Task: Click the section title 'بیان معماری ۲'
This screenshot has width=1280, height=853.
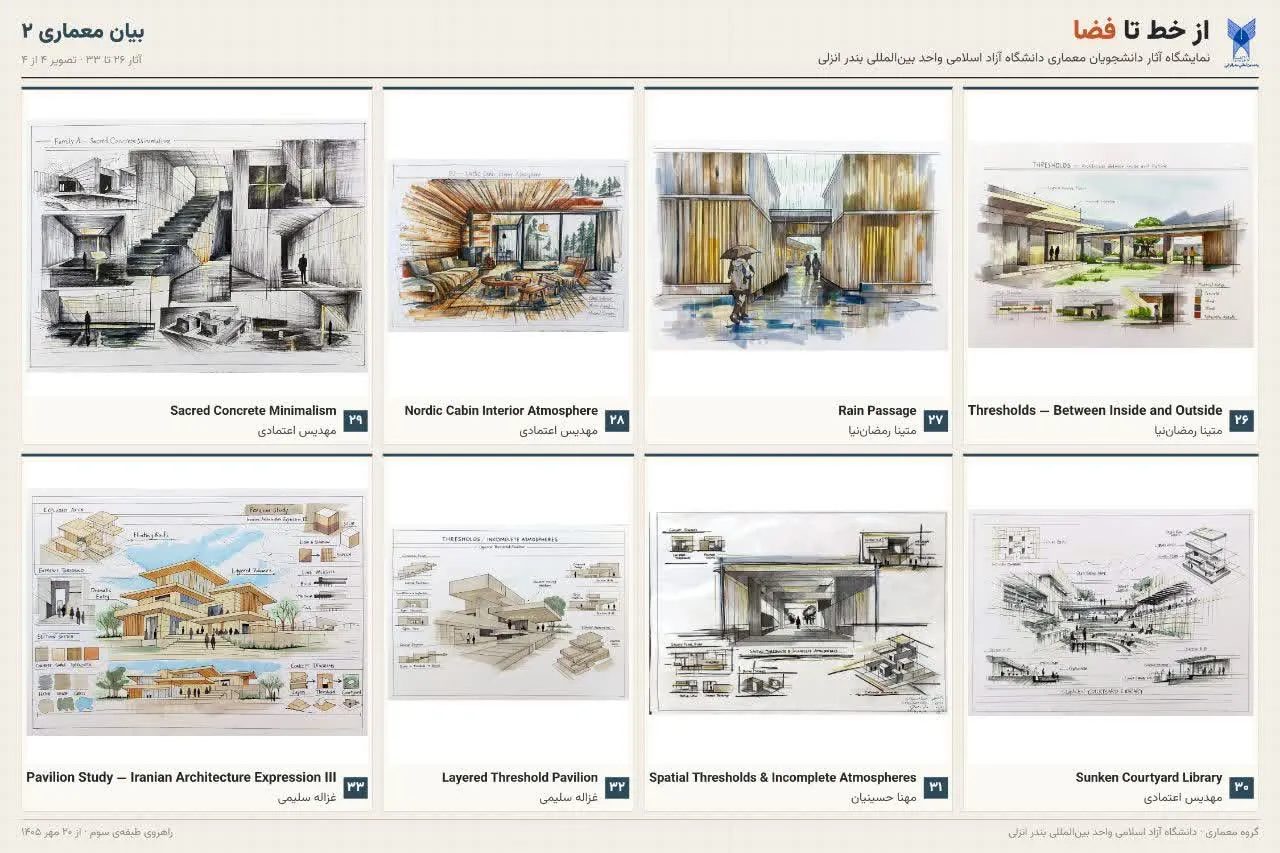Action: 83,32
